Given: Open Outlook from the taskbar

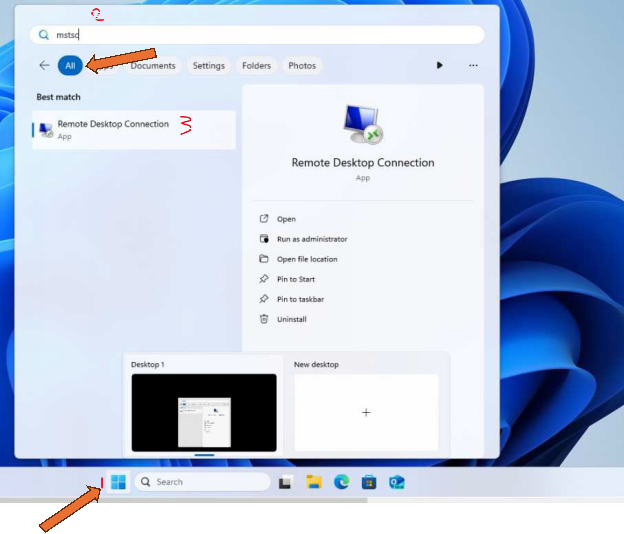Looking at the screenshot, I should 396,482.
